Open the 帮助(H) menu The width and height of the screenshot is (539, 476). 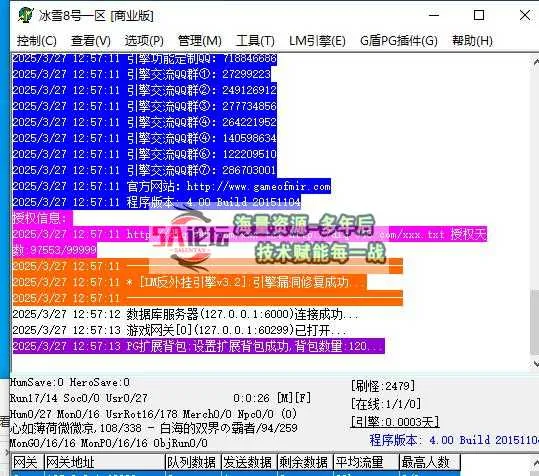[472, 41]
